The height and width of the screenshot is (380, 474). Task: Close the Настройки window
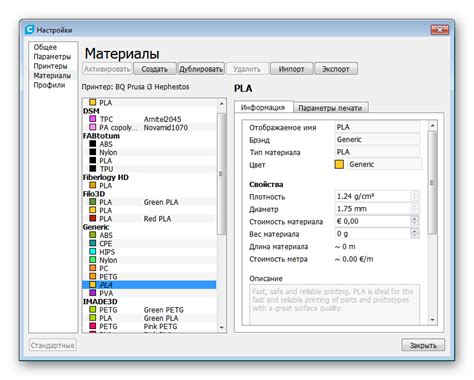click(440, 30)
